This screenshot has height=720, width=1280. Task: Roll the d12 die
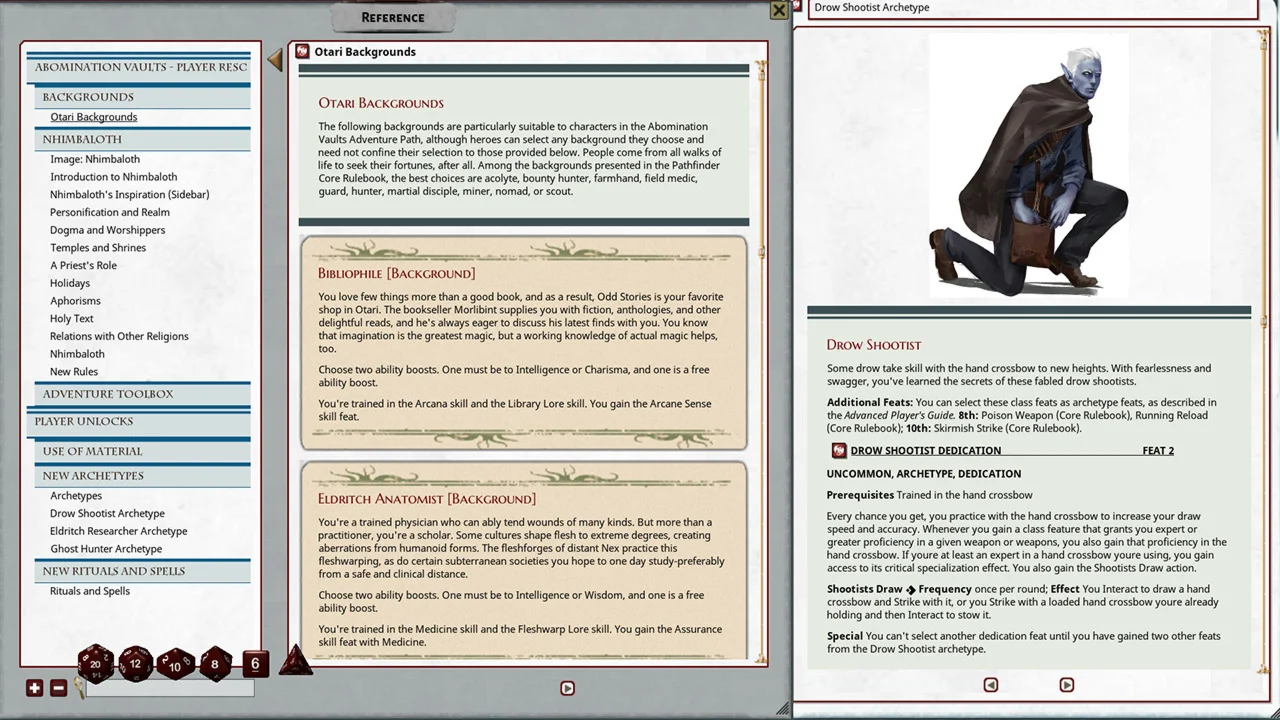135,663
